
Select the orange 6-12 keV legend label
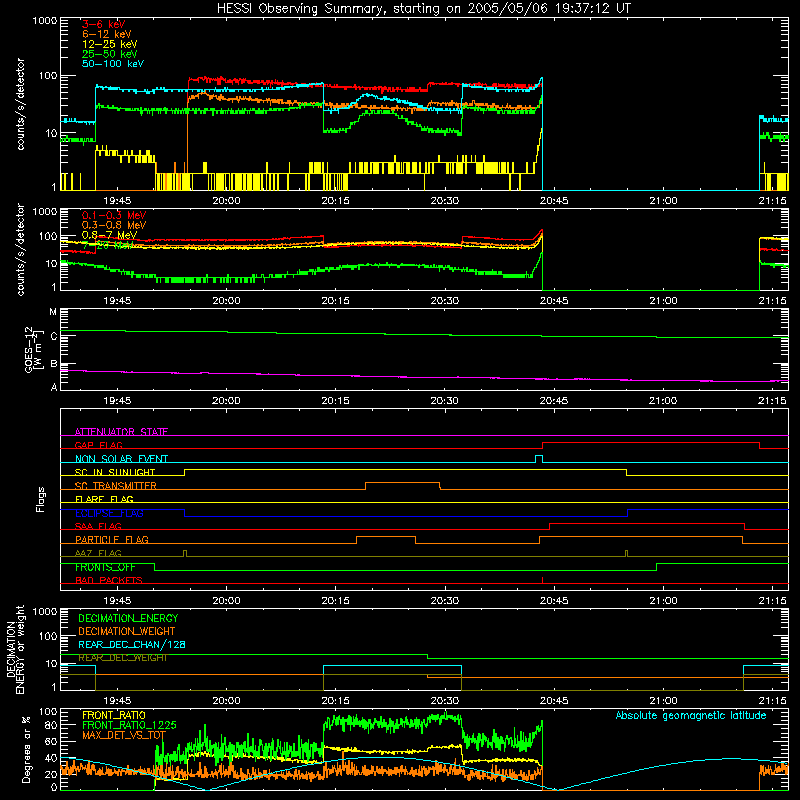107,34
